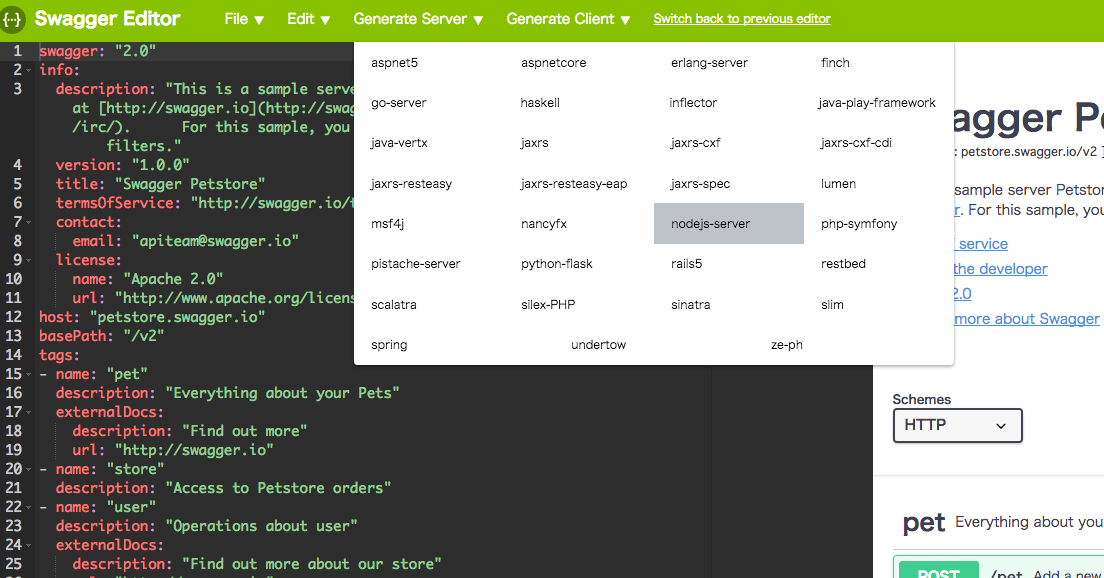Image resolution: width=1104 pixels, height=578 pixels.
Task: Generate a nodejs-server
Action: [x=729, y=224]
